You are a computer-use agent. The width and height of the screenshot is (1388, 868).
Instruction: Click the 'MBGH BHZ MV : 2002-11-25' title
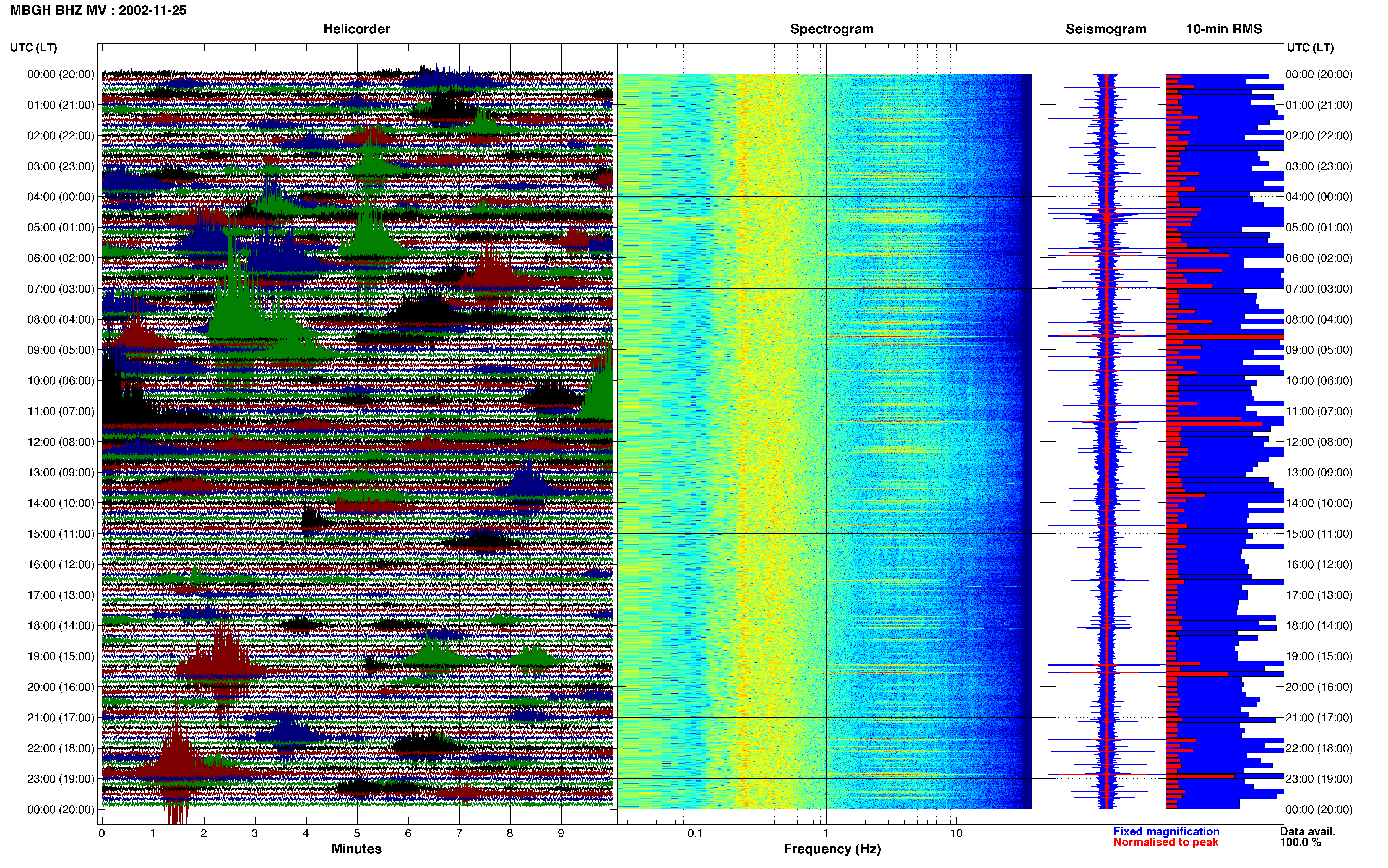click(x=98, y=10)
